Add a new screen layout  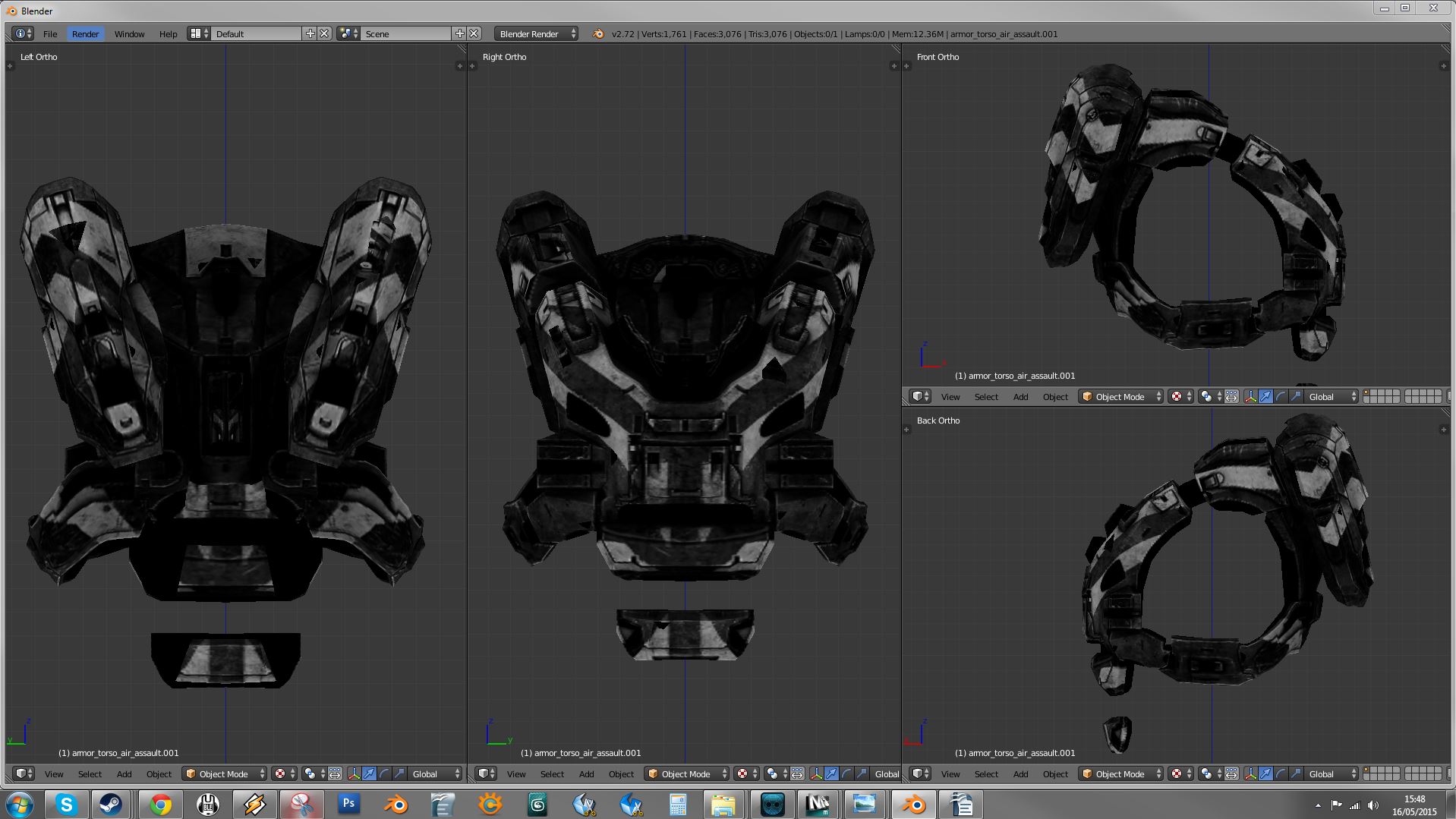[310, 33]
